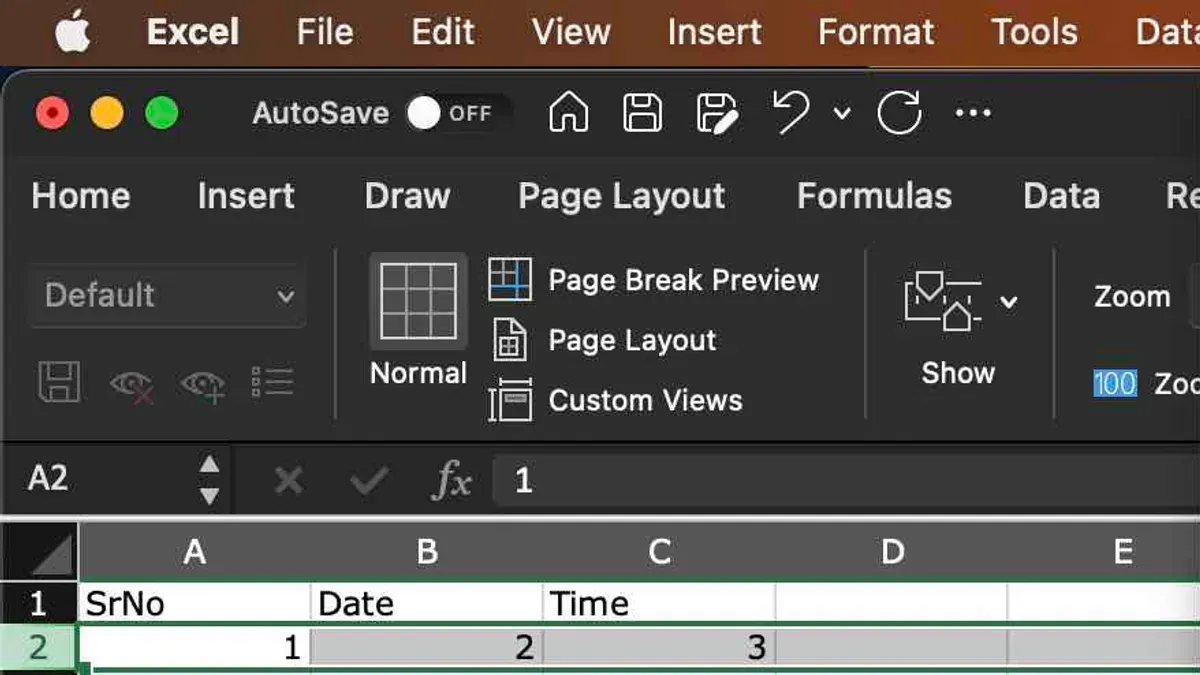Image resolution: width=1200 pixels, height=675 pixels.
Task: Click the Redo icon
Action: tap(899, 113)
